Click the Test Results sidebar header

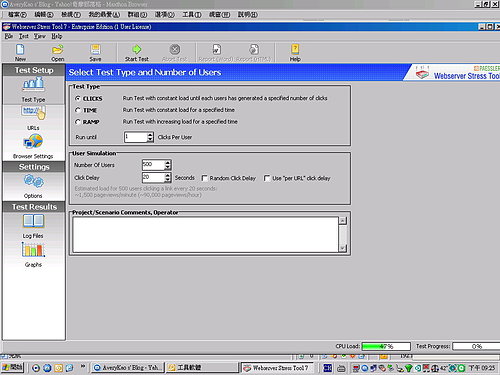34,207
